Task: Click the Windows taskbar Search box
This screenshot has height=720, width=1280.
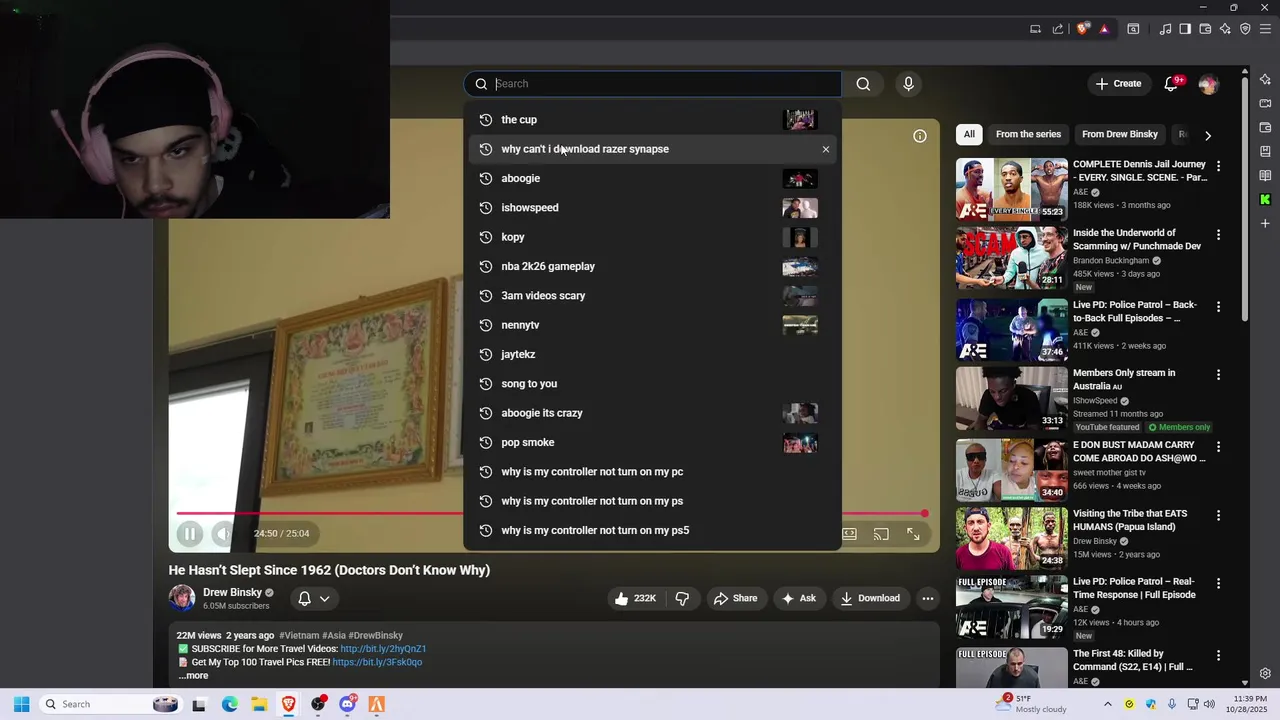Action: (110, 704)
